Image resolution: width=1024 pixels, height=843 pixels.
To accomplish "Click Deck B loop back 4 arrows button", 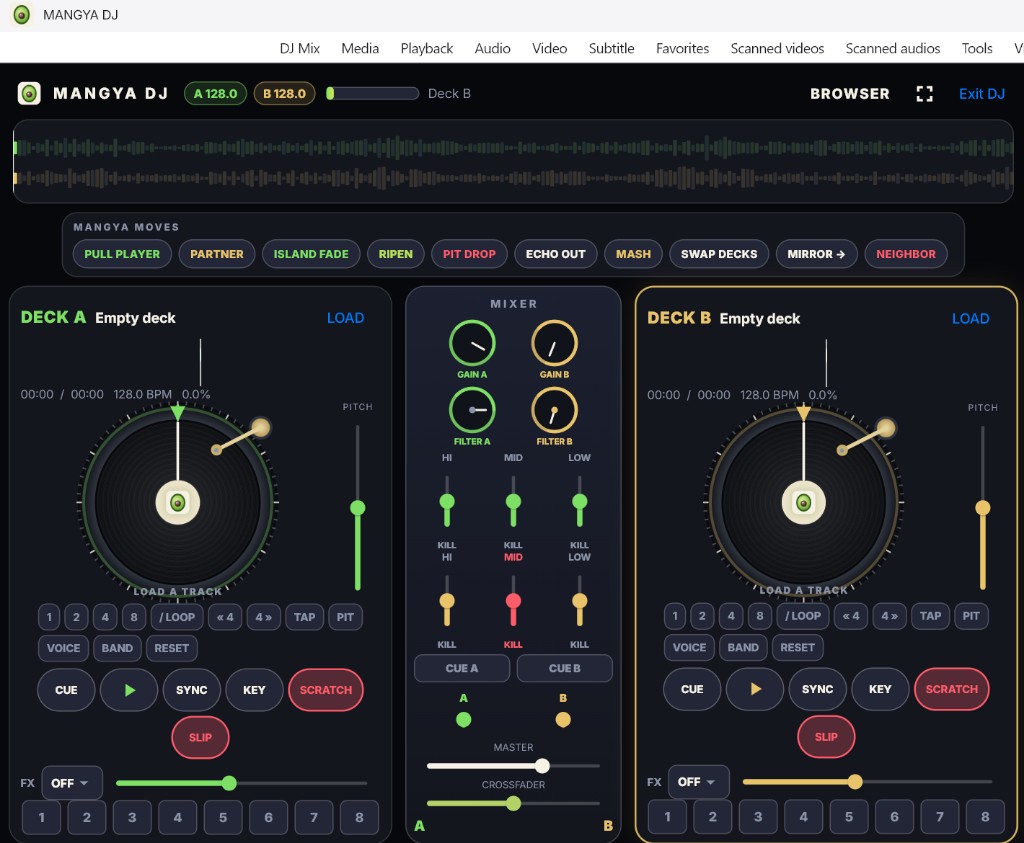I will coord(851,616).
